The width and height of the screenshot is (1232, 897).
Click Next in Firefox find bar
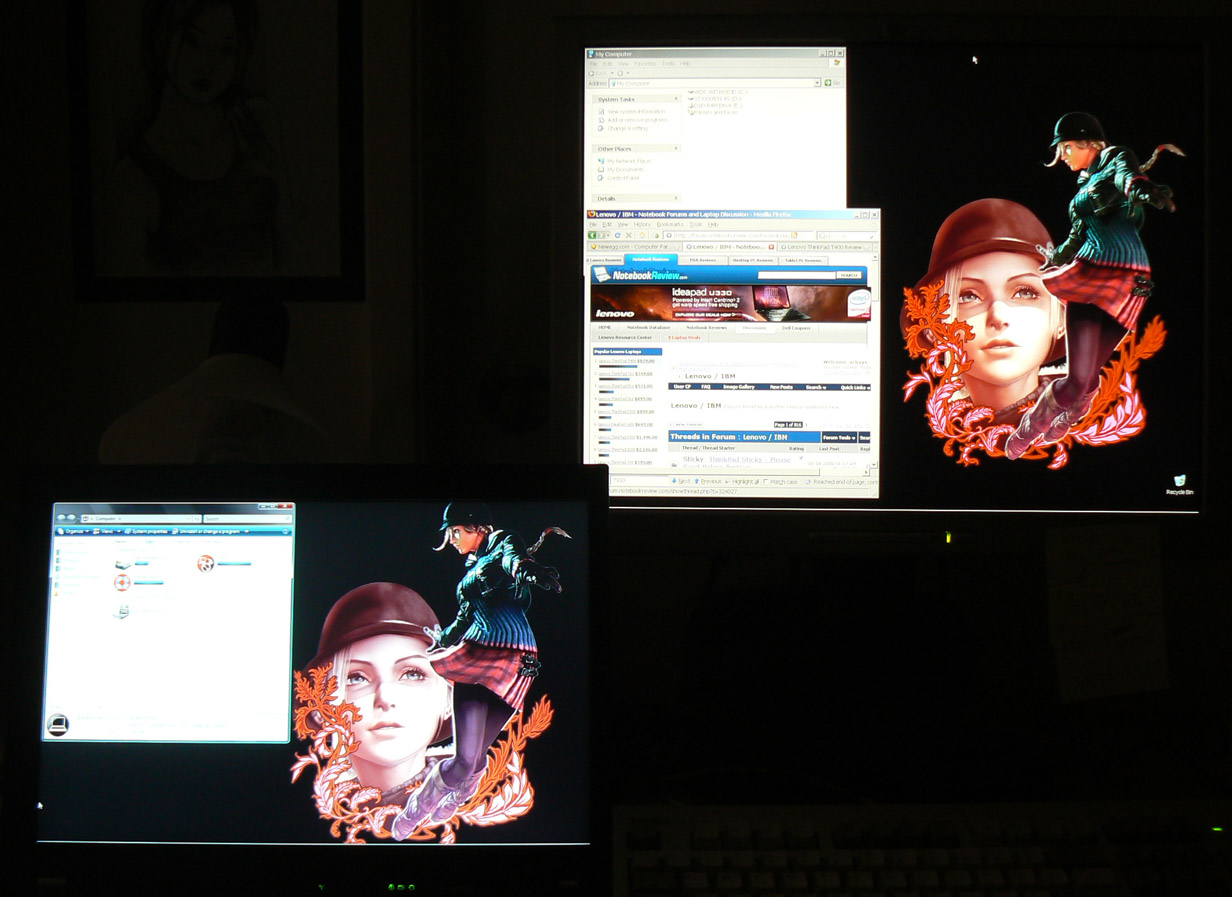click(x=681, y=481)
